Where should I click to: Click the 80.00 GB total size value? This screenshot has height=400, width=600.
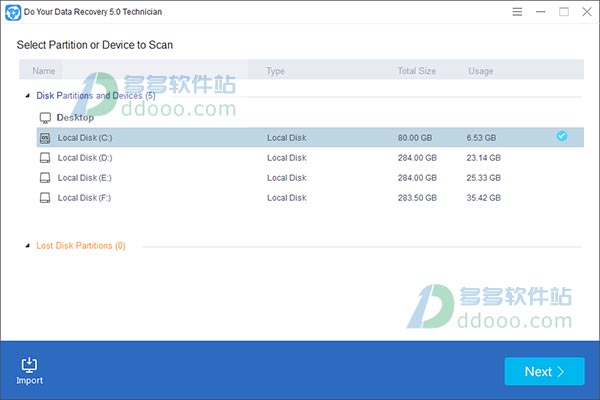pyautogui.click(x=415, y=138)
